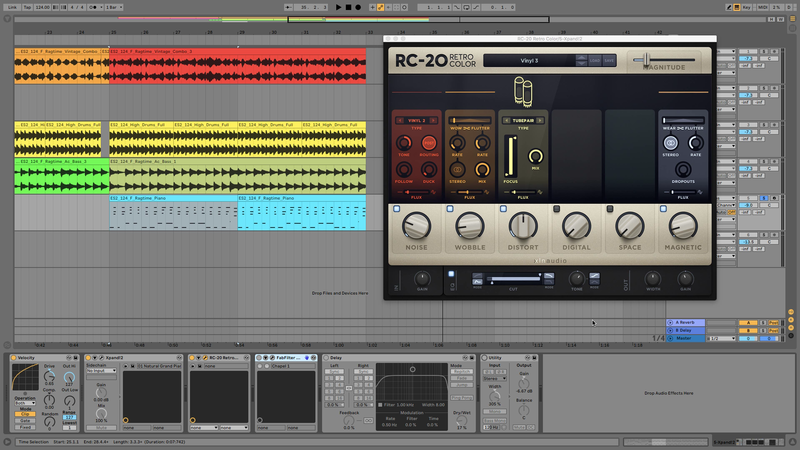Click the input GAIN knob in RC-20
The image size is (800, 450).
[x=422, y=279]
